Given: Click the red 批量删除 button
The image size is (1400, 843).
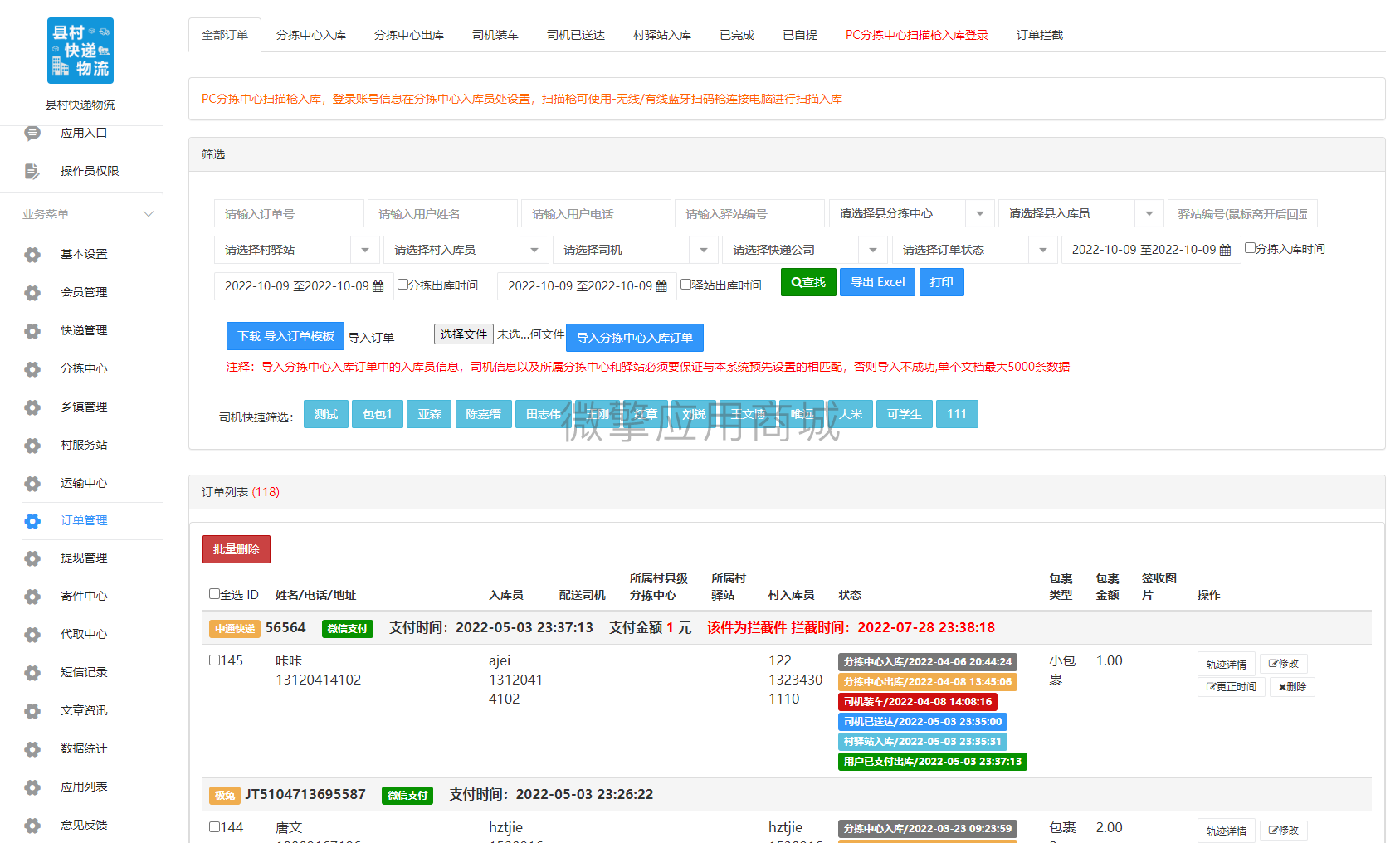Looking at the screenshot, I should point(237,549).
